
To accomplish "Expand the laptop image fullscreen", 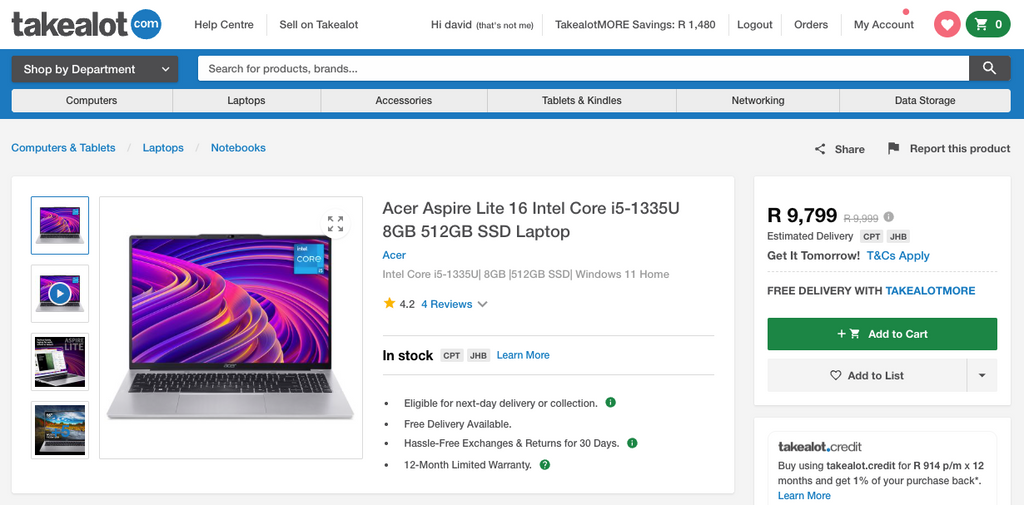I will [335, 223].
